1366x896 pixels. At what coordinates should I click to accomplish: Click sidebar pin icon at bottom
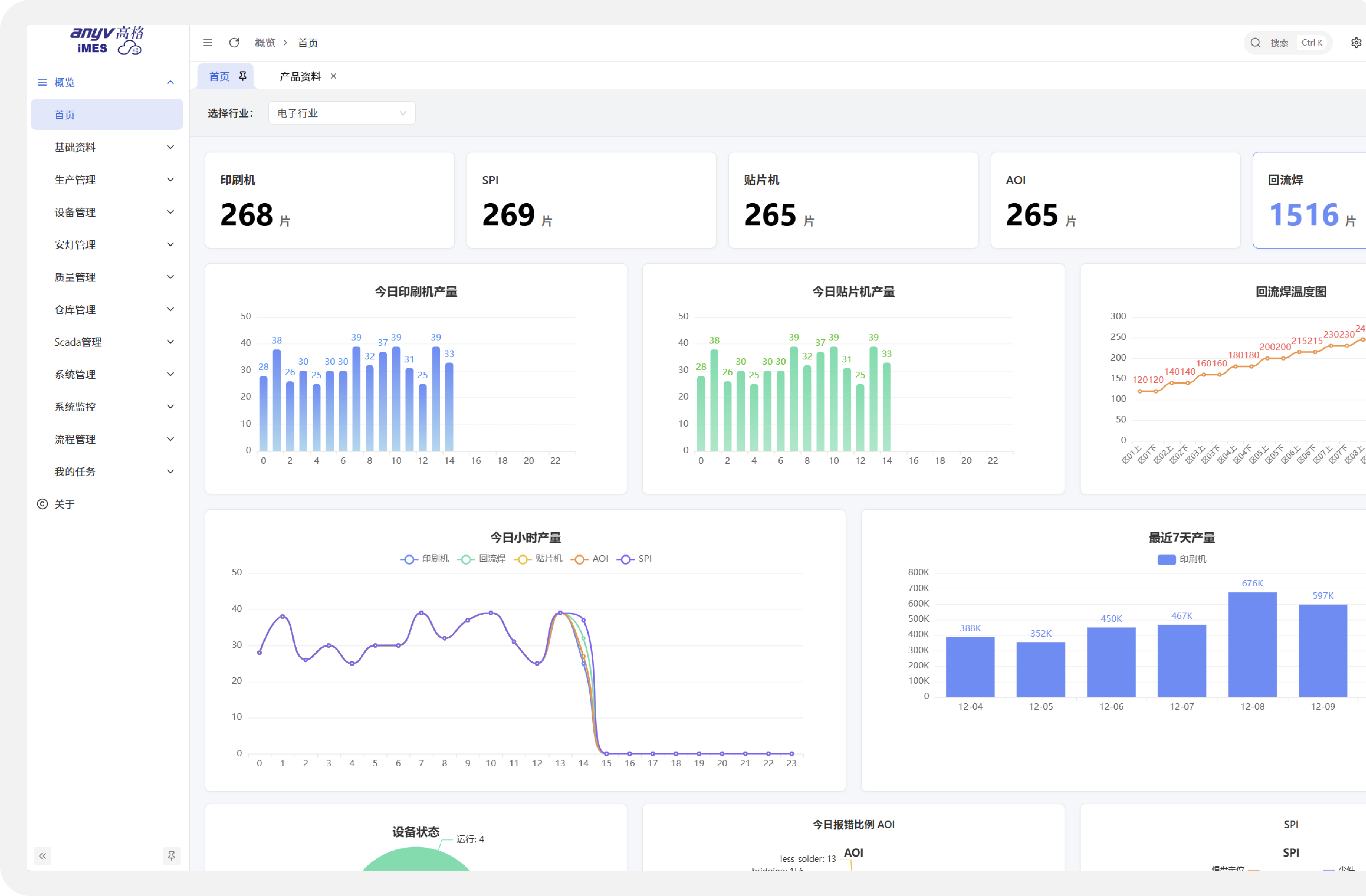(171, 856)
